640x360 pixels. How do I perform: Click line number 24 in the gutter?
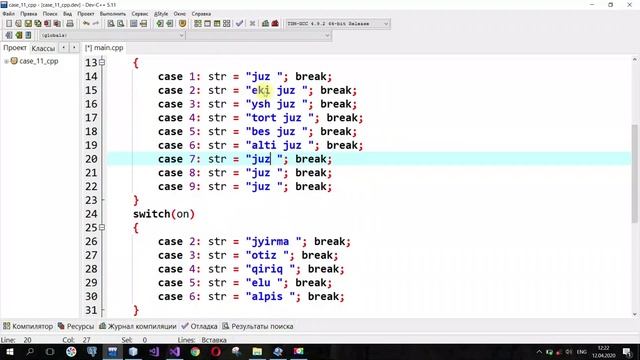(91, 214)
